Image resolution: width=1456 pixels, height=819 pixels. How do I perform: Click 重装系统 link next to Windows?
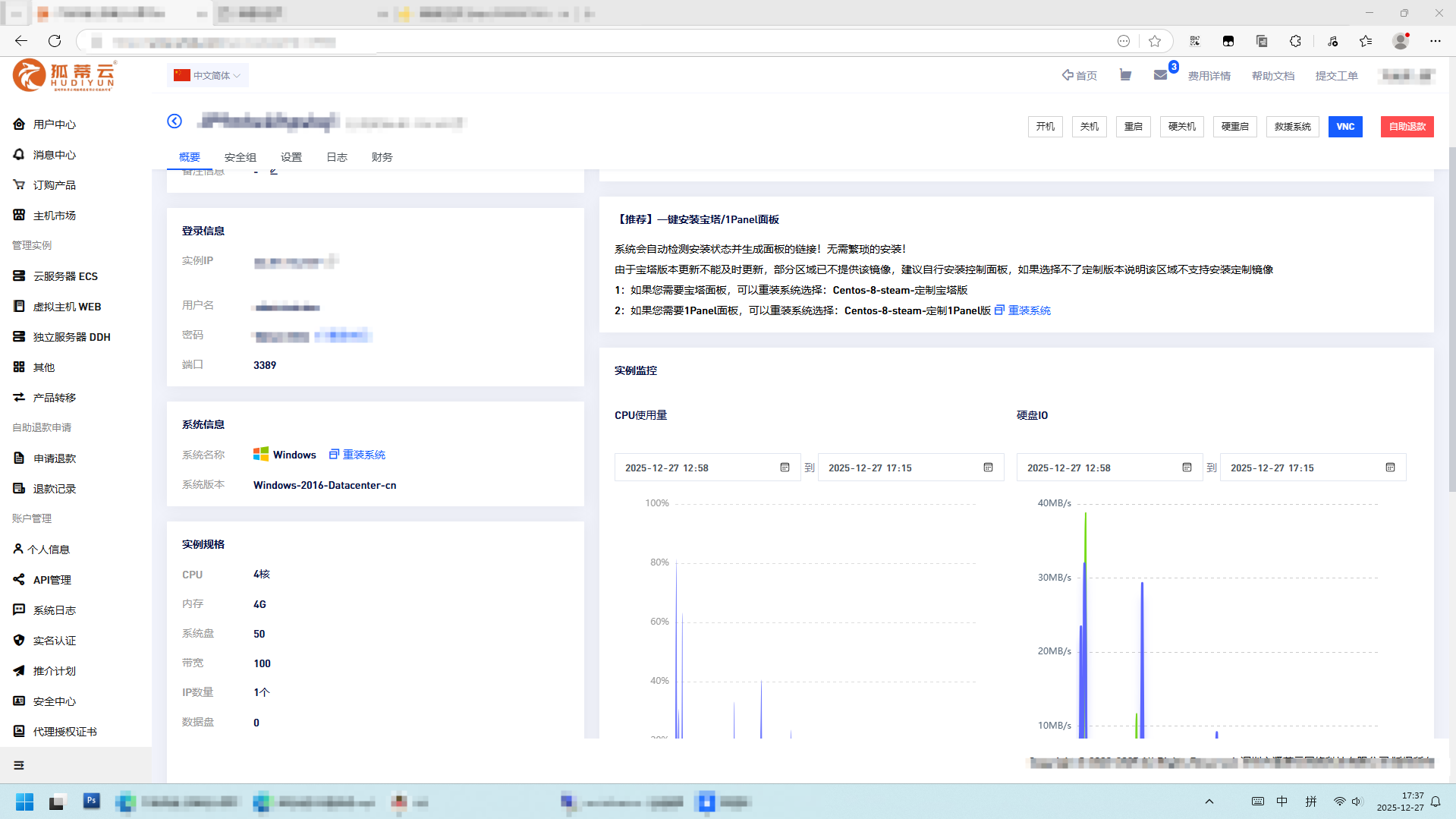[x=357, y=455]
